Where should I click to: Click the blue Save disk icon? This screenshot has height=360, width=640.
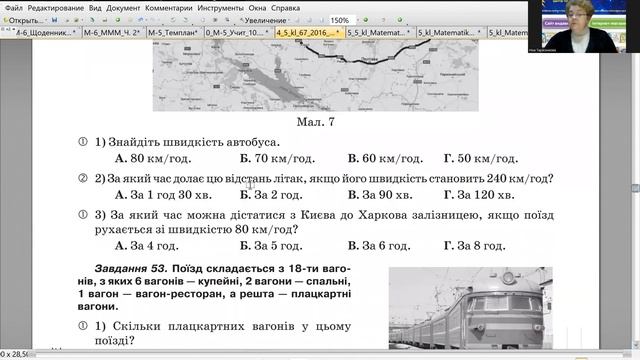[x=54, y=20]
